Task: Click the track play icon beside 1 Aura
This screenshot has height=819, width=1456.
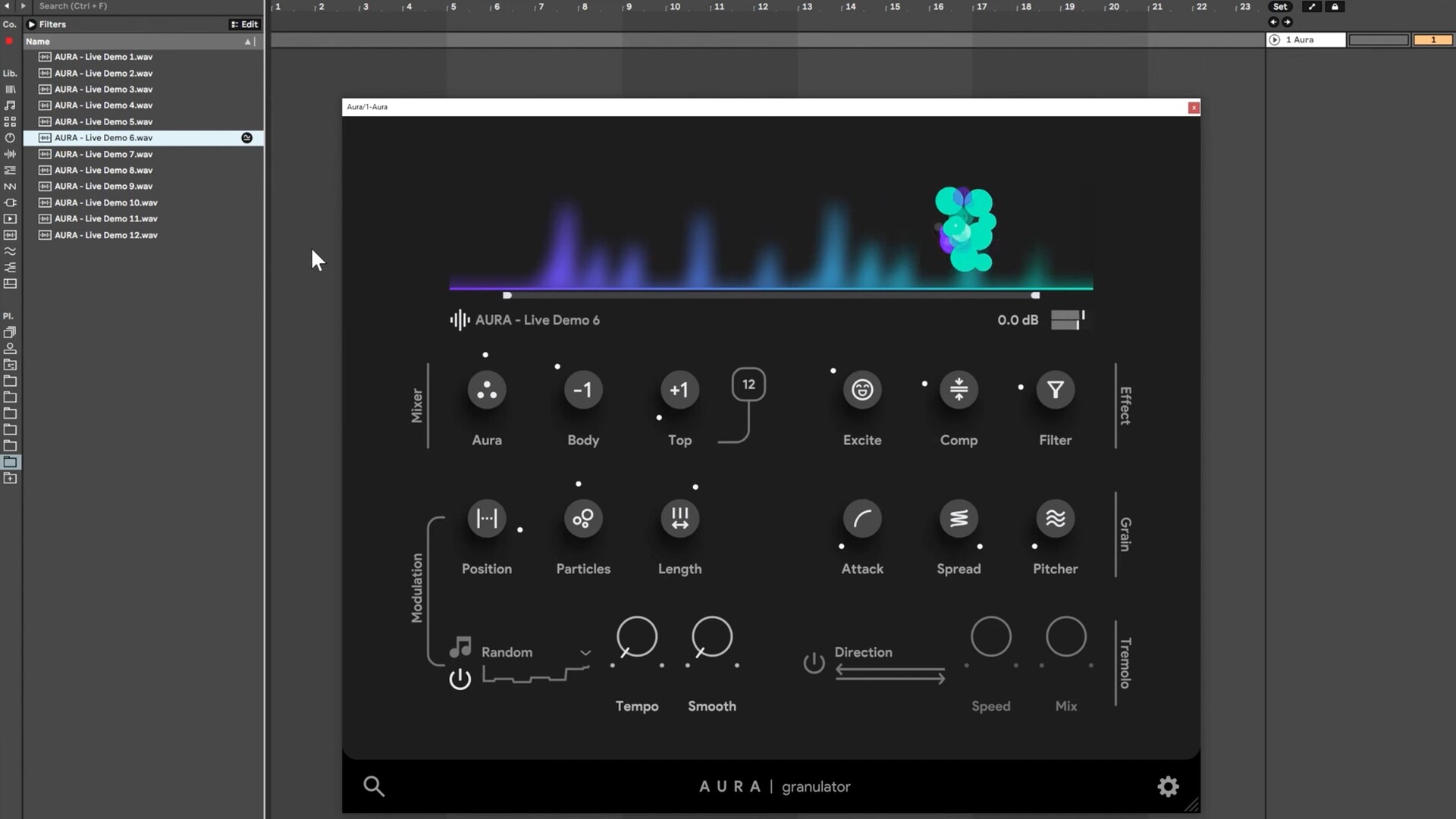Action: (x=1274, y=40)
